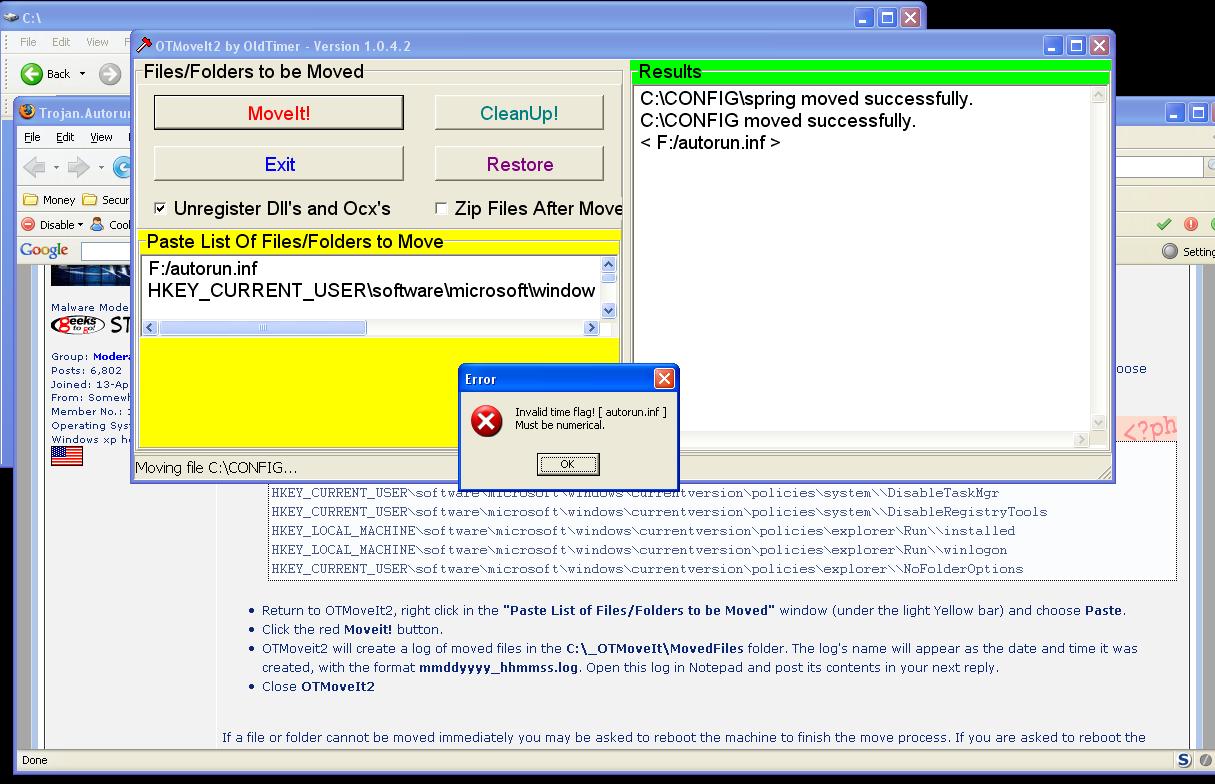Open Edit menu in Firefox window
Viewport: 1215px width, 784px height.
click(65, 137)
